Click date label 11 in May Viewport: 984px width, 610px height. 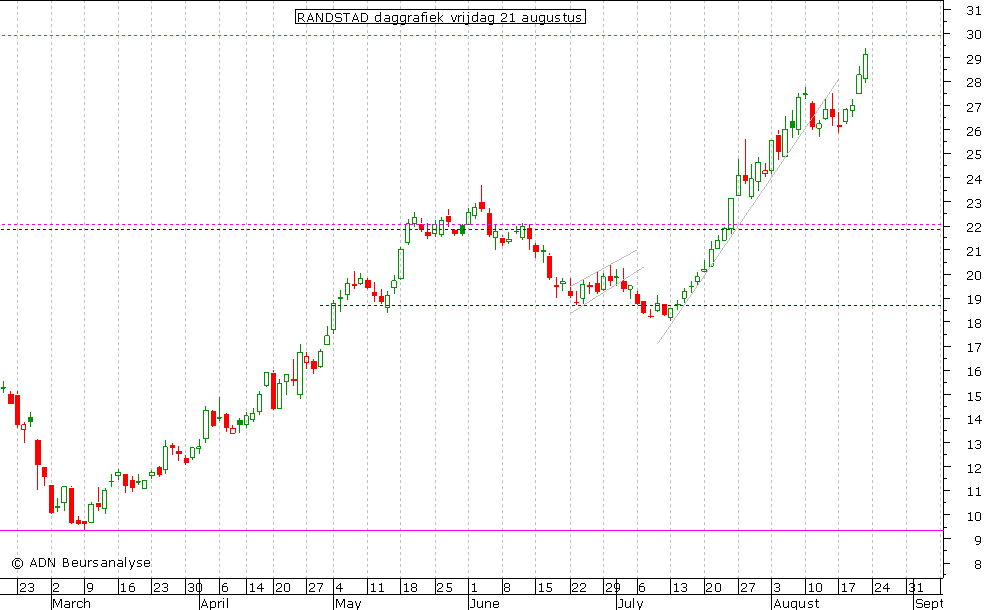coord(377,587)
